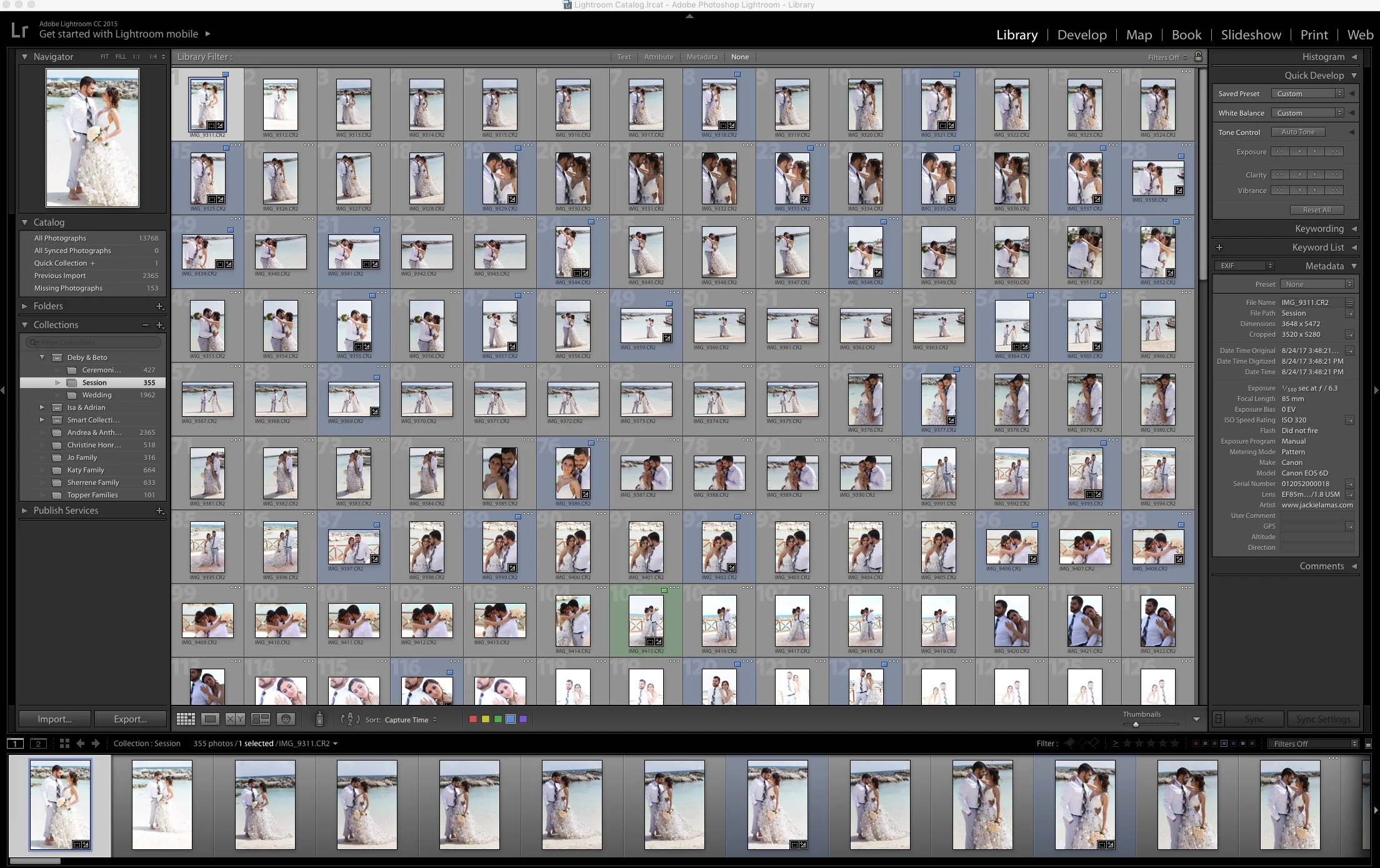This screenshot has height=868, width=1380.
Task: Toggle unflagged filter in filmstrip bar
Action: [x=1082, y=744]
